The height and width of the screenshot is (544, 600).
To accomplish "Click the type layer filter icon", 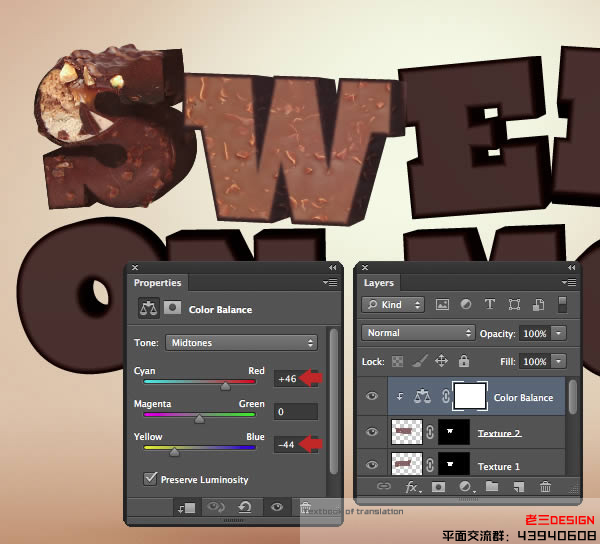I will (x=490, y=305).
